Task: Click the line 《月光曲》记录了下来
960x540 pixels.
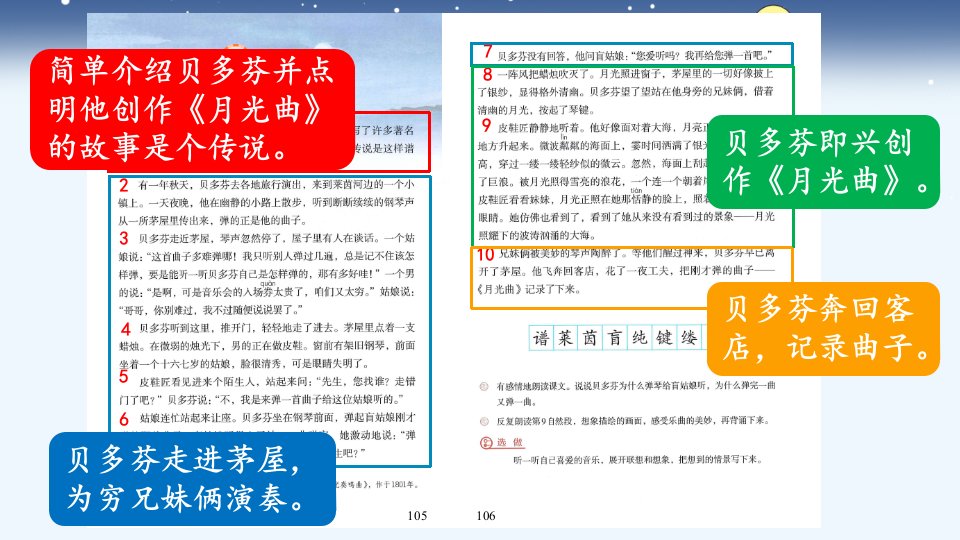Action: pos(528,289)
